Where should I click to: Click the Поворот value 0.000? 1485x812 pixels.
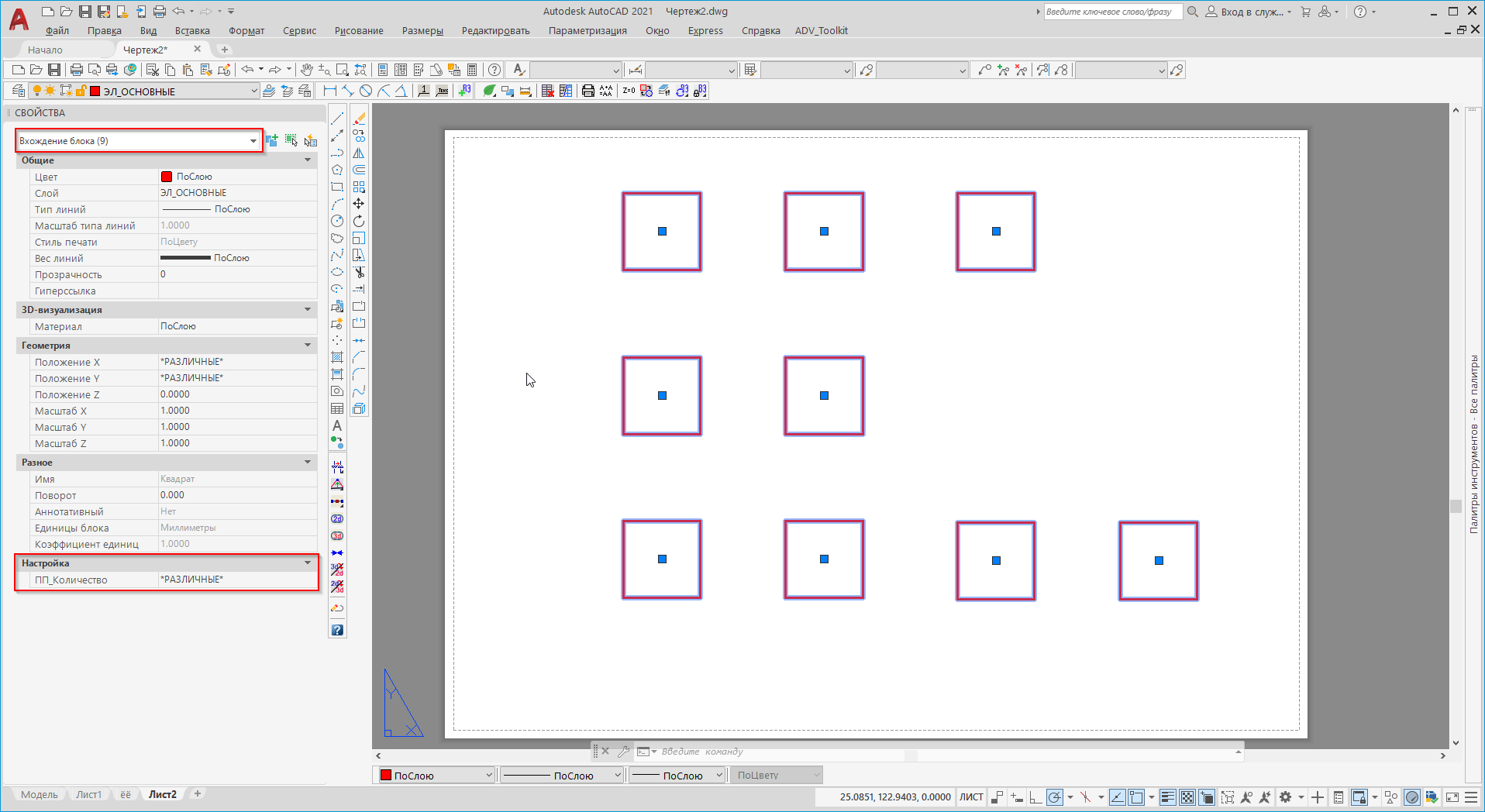point(172,494)
